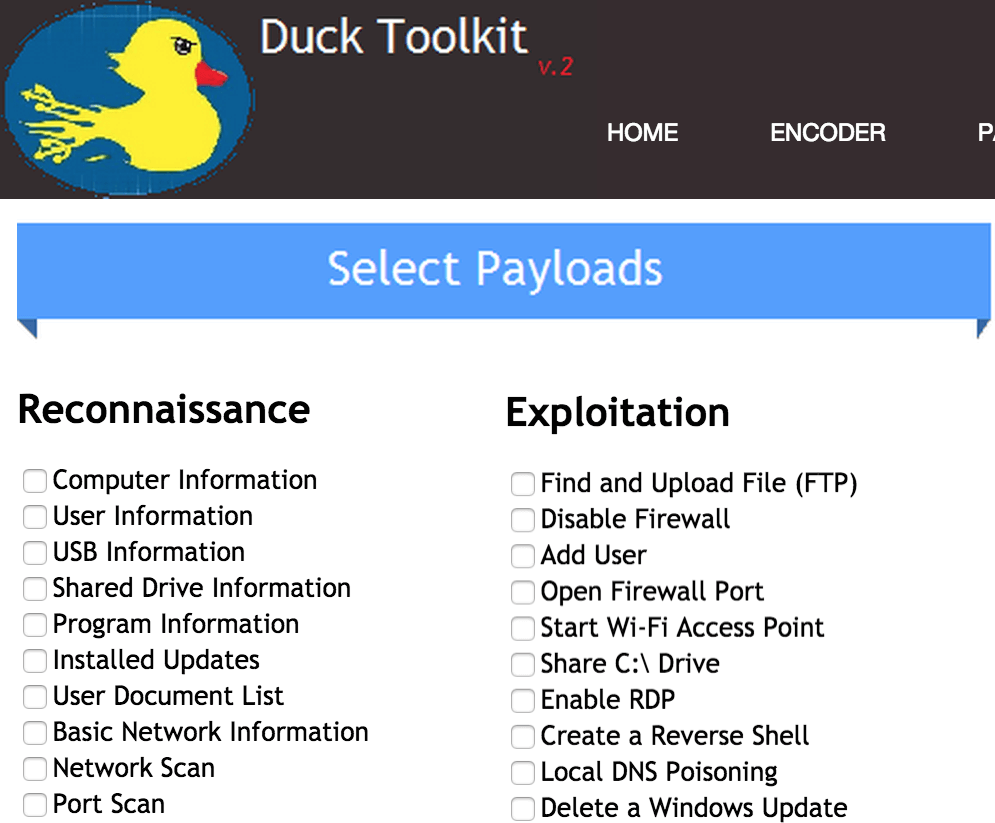Check the Installed Updates option
Viewport: 995px width, 823px height.
coord(35,661)
